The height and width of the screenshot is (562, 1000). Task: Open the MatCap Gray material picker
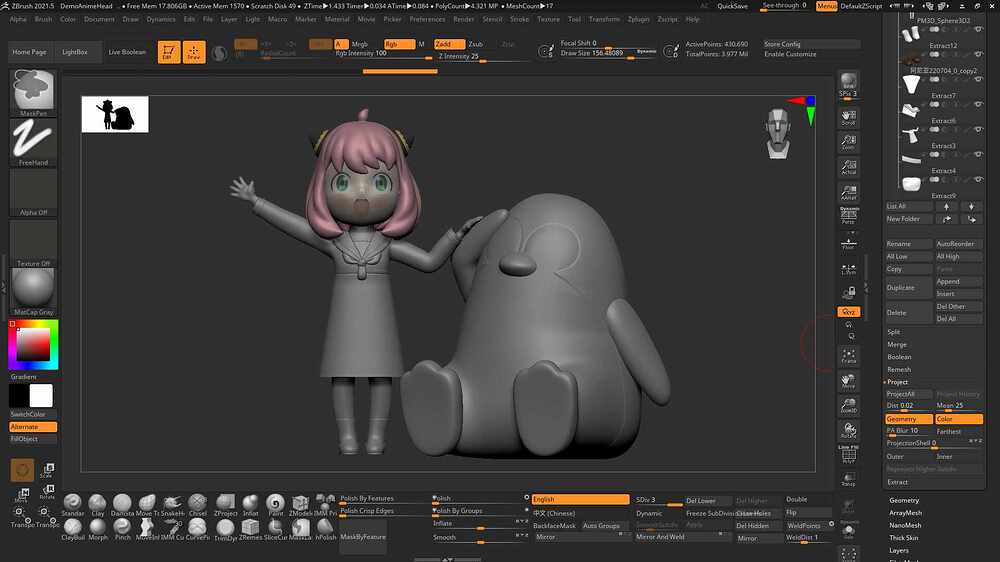tap(33, 292)
